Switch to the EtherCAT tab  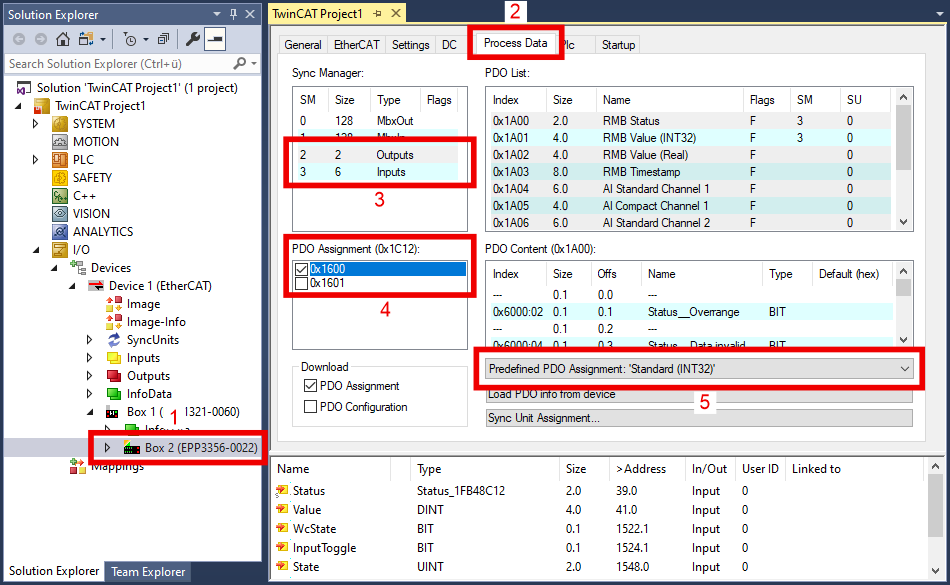[356, 45]
